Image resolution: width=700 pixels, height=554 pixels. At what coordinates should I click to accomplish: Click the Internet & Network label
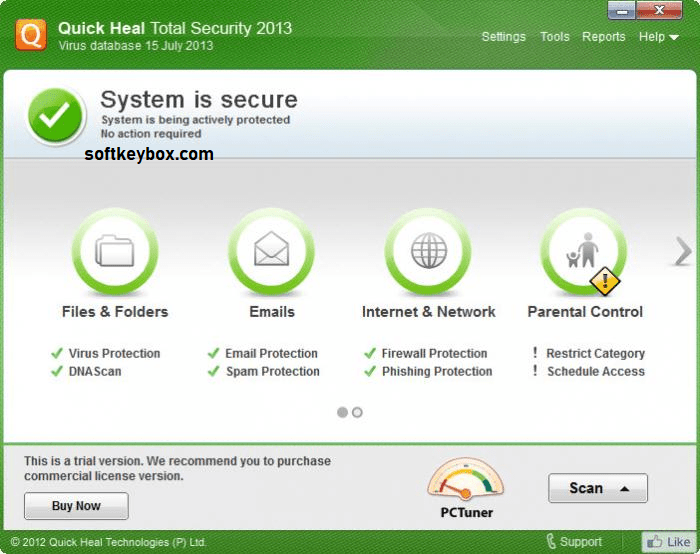coord(429,312)
